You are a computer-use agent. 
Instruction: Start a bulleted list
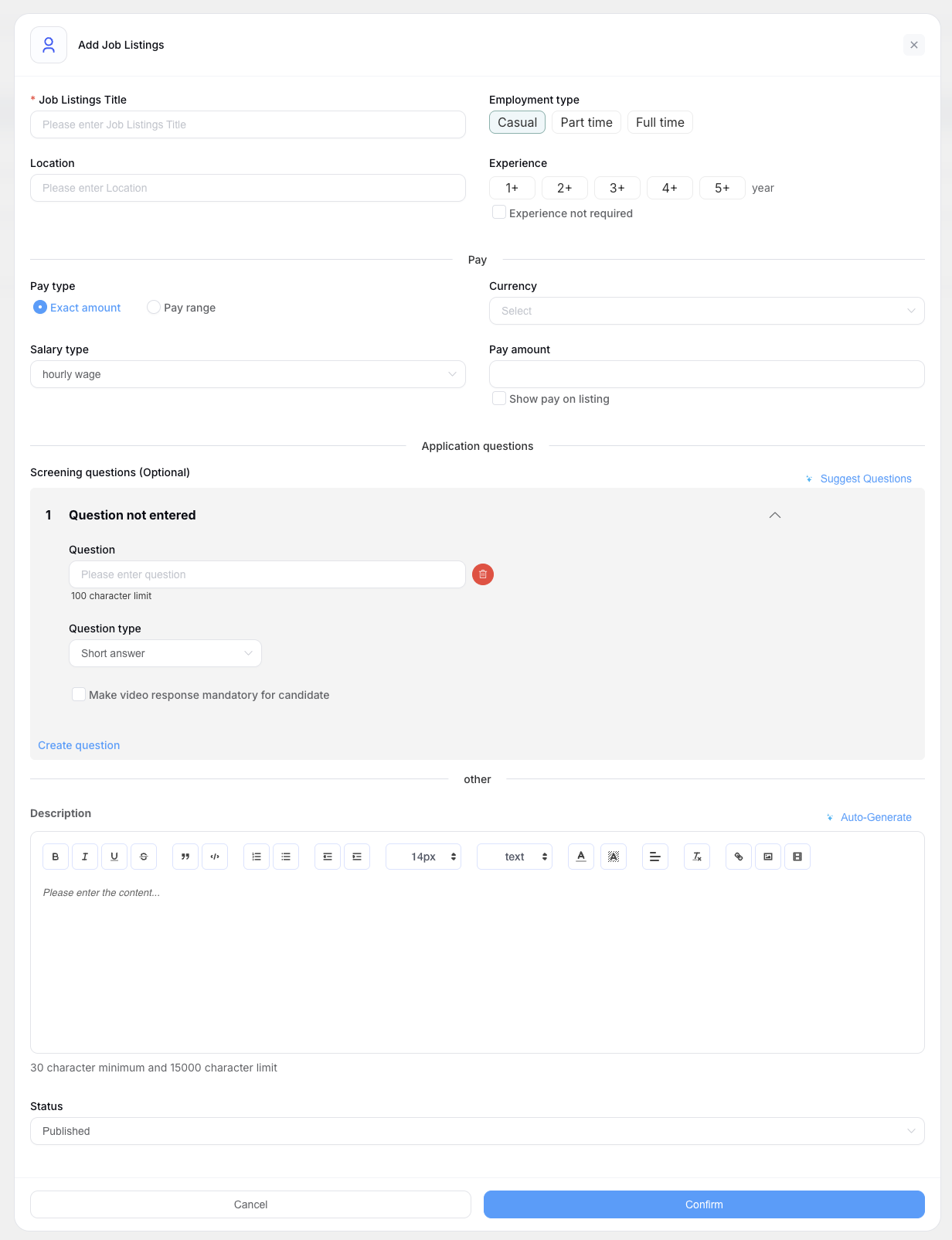coord(286,857)
